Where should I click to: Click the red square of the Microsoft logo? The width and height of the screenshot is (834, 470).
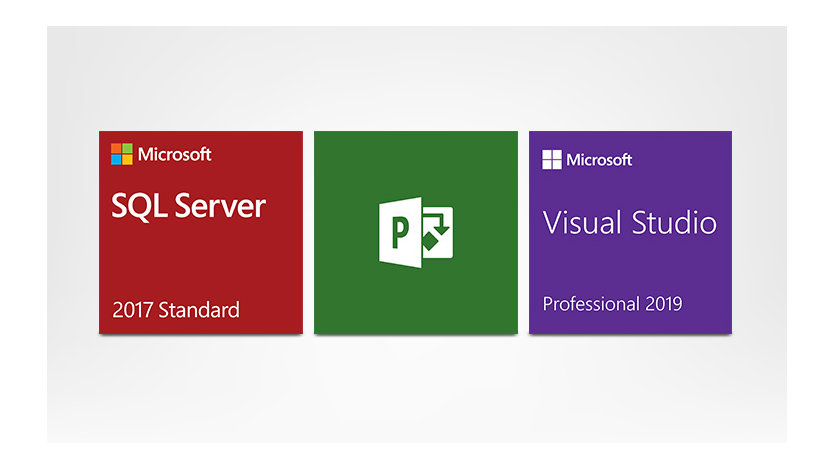click(116, 149)
